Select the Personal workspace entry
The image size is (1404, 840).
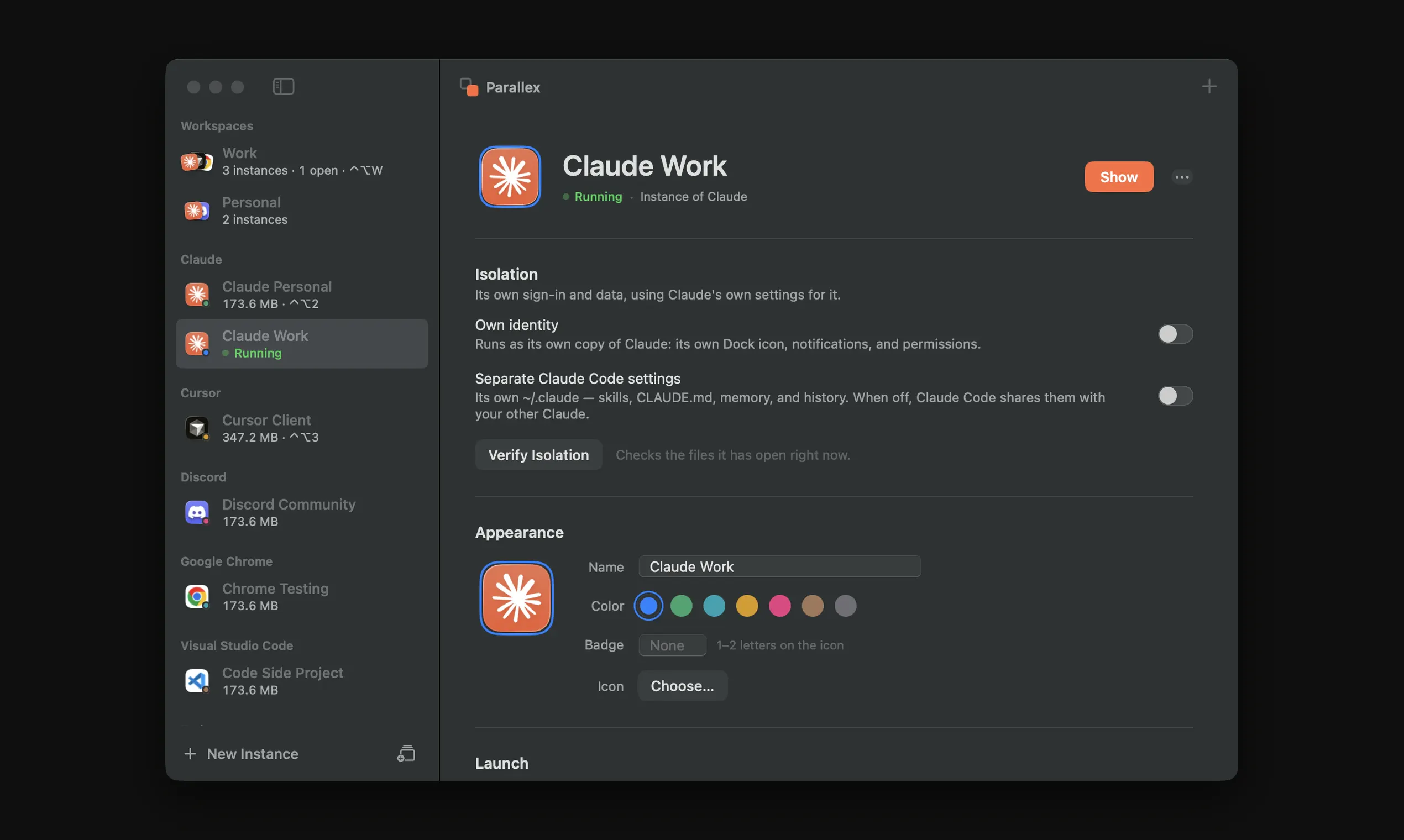point(302,211)
